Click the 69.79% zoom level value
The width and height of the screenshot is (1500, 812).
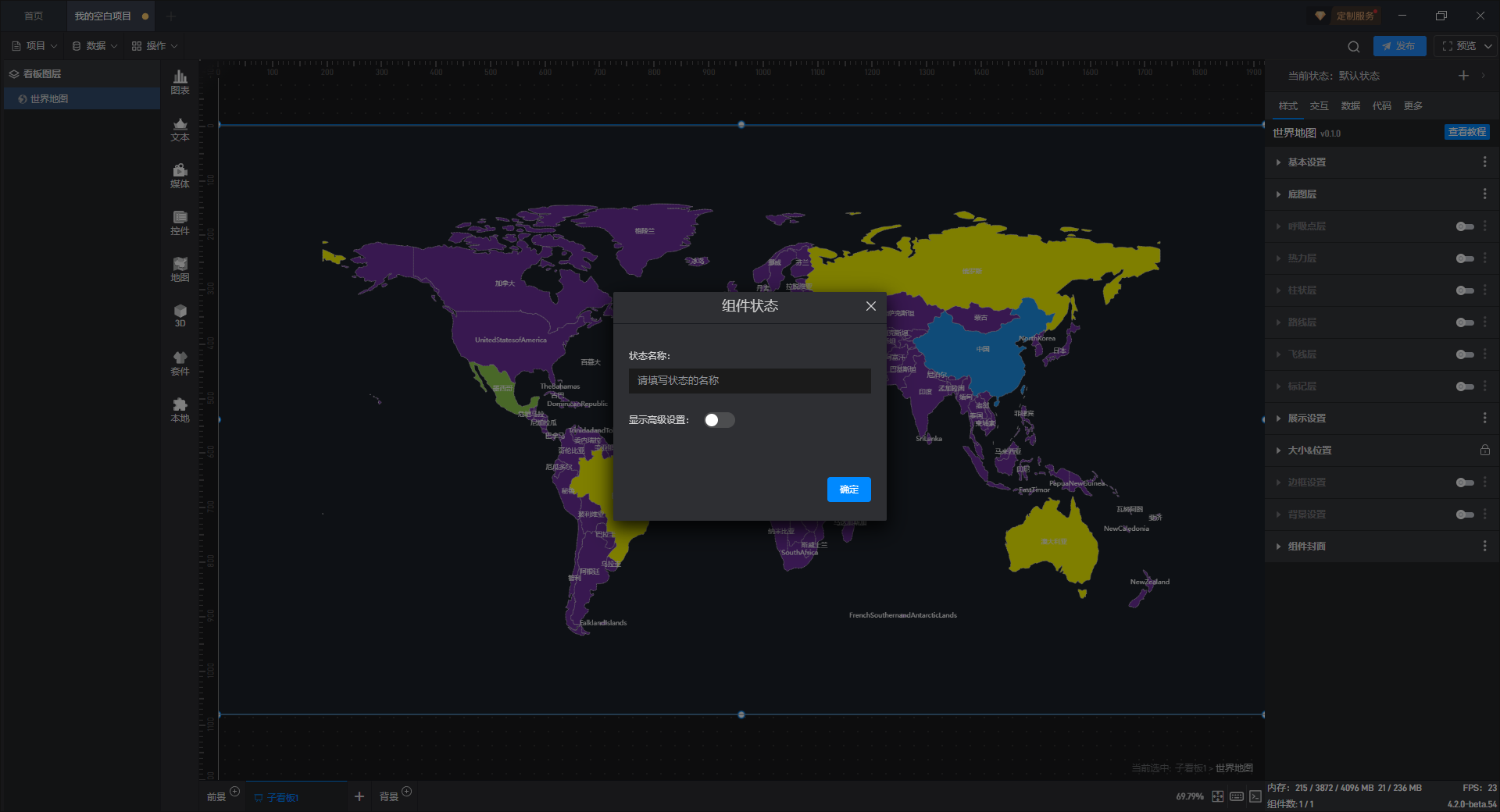pos(1189,796)
